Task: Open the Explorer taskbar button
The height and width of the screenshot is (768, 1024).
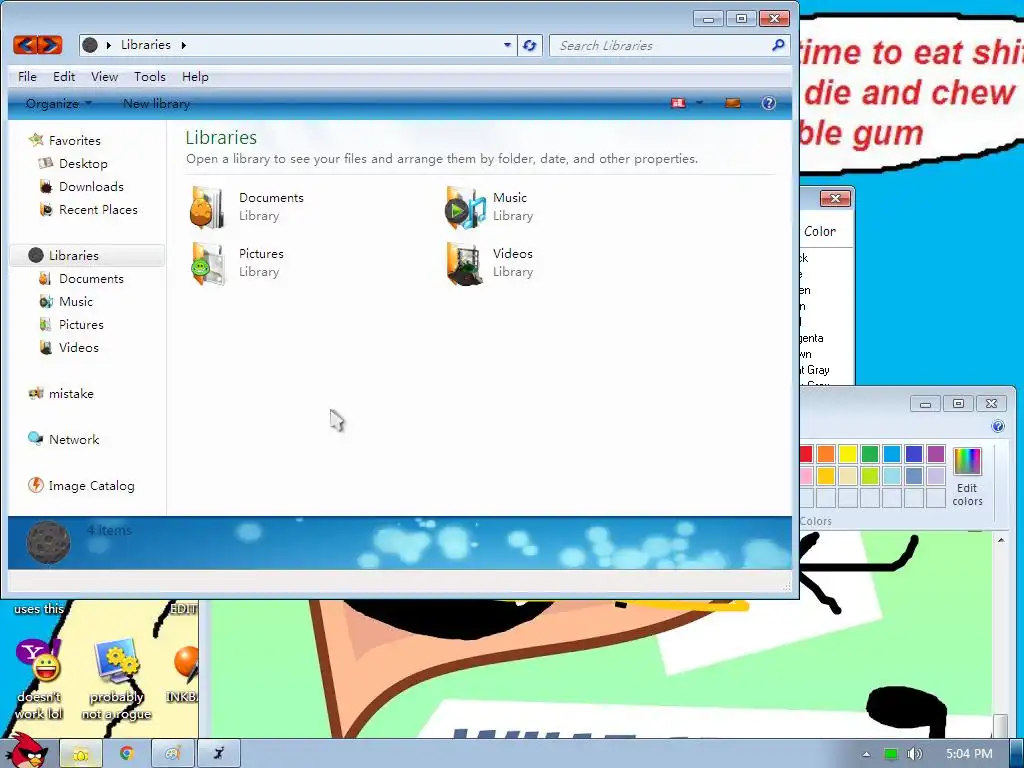Action: point(81,754)
